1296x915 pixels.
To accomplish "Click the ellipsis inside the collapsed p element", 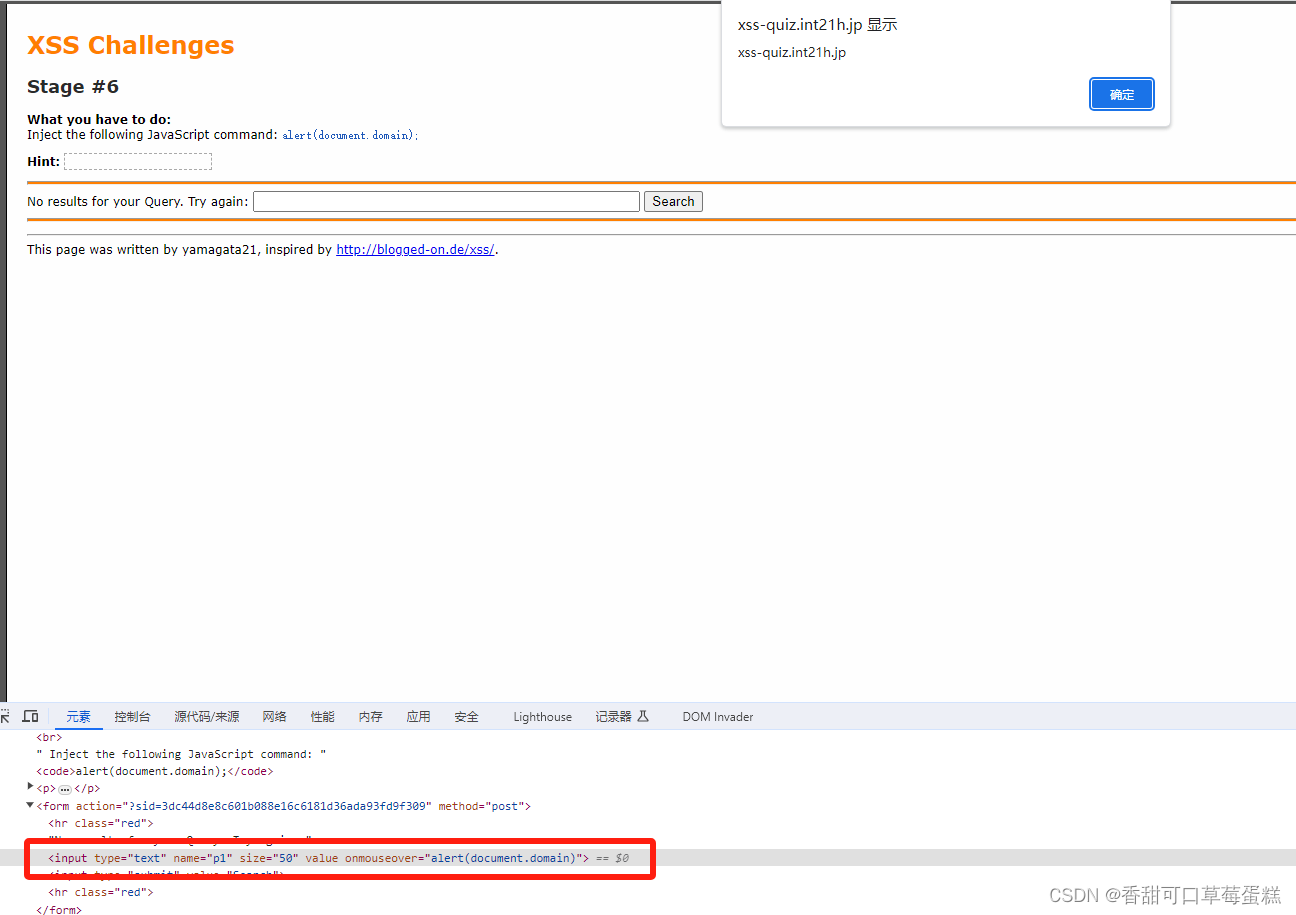I will [x=65, y=788].
